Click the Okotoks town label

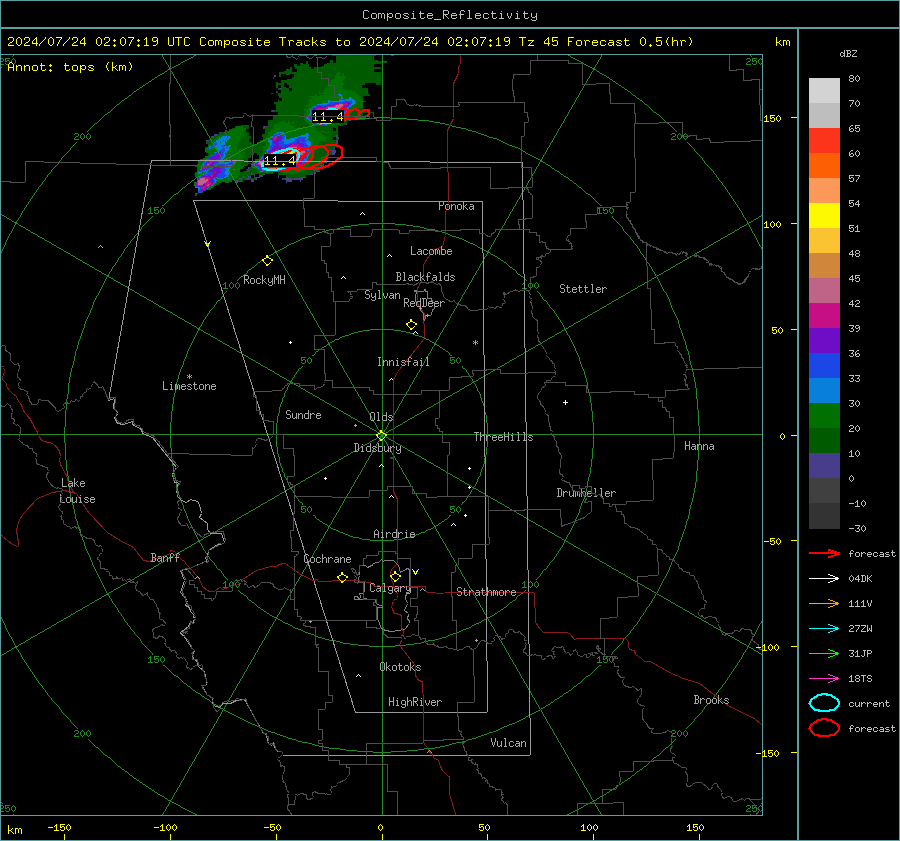(400, 667)
